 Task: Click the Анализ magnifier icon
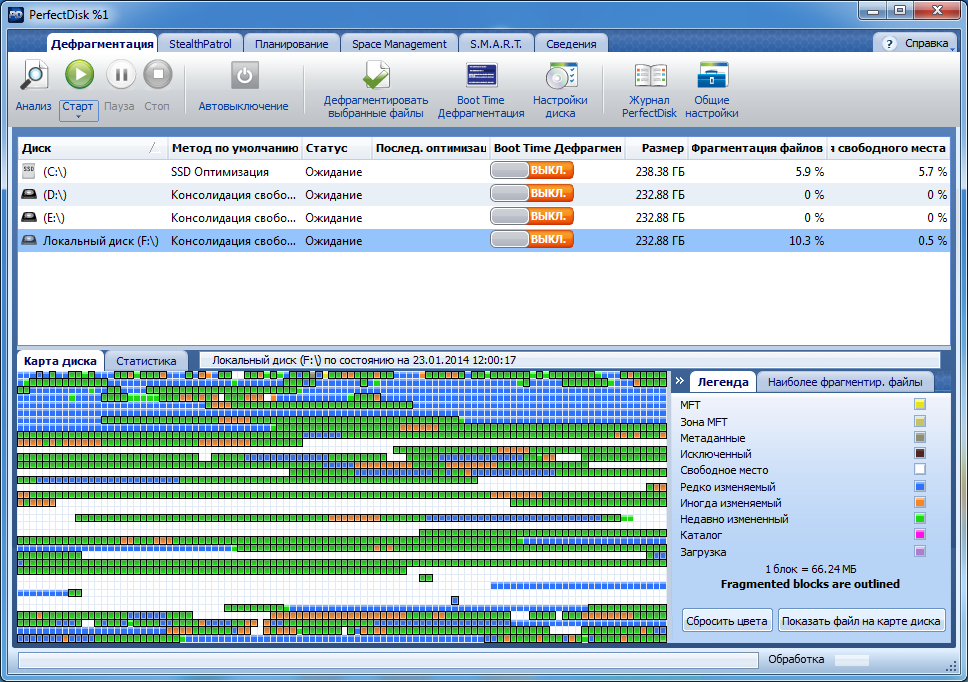click(x=34, y=75)
